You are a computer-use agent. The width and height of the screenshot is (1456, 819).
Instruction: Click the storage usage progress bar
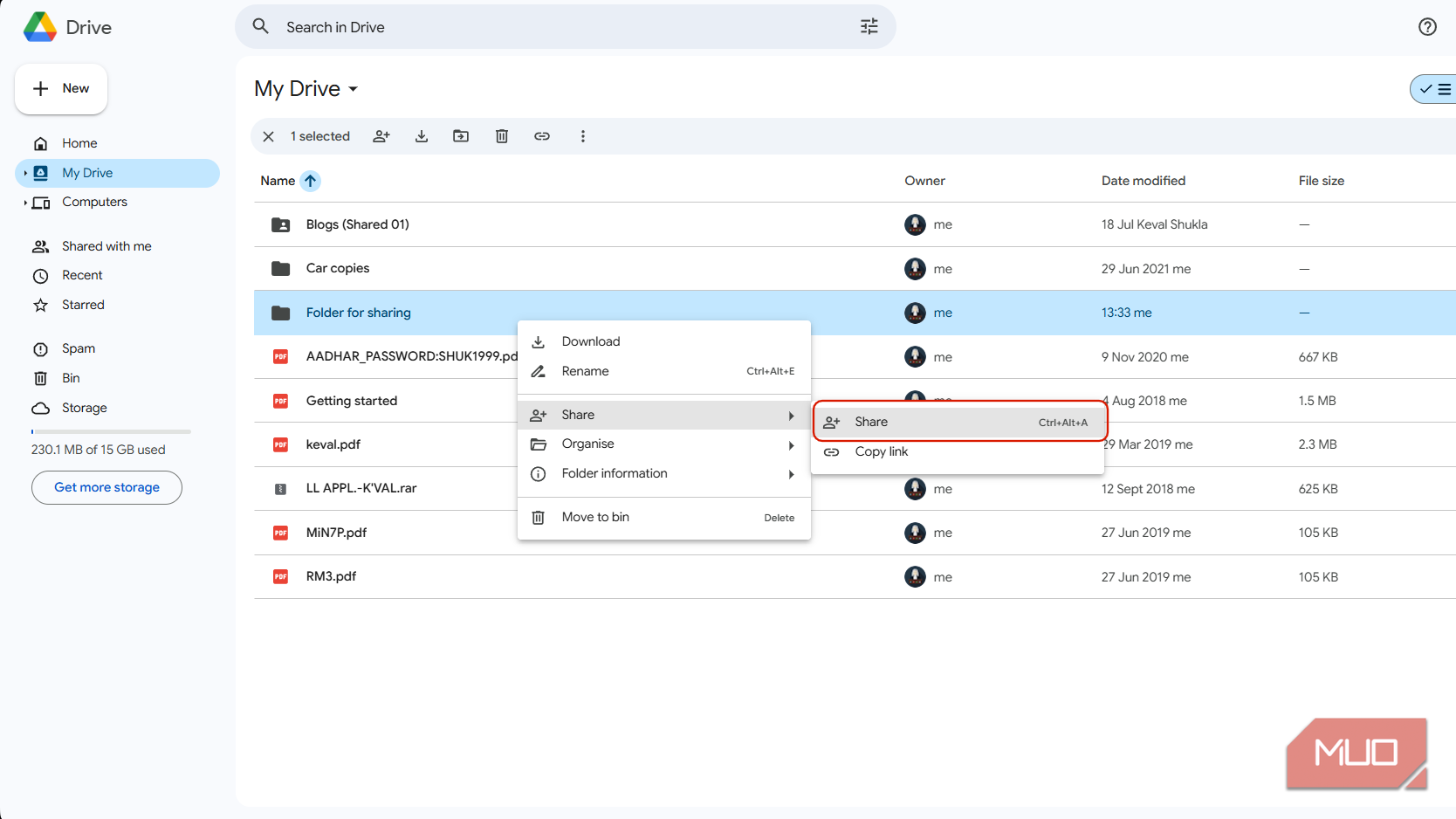(x=111, y=431)
